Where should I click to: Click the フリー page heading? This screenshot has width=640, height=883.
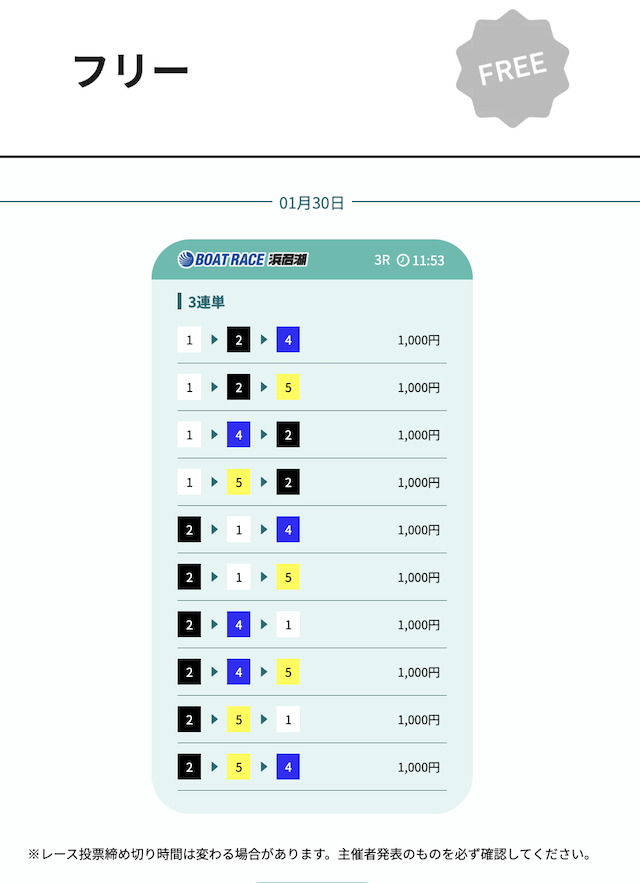point(131,71)
